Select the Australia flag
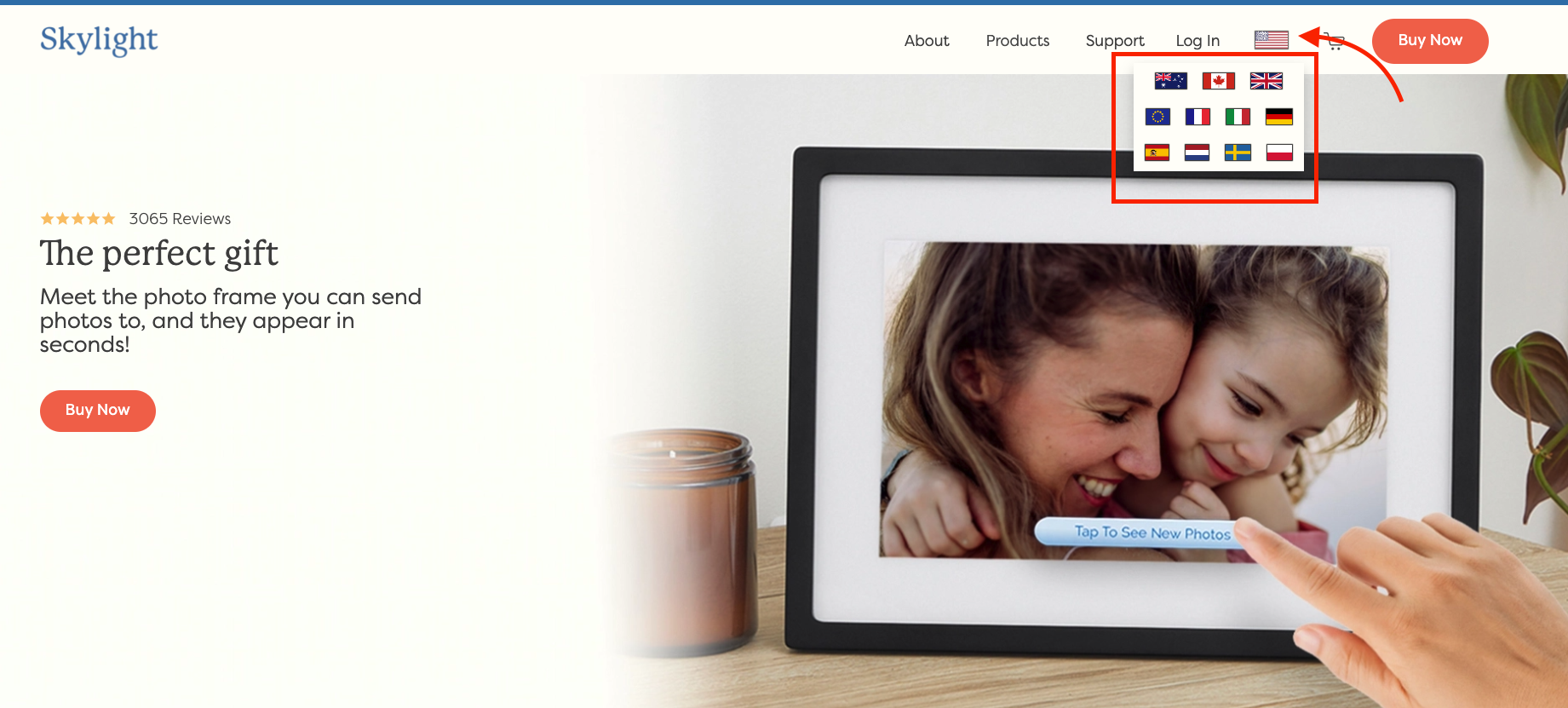The height and width of the screenshot is (708, 1568). click(1170, 81)
